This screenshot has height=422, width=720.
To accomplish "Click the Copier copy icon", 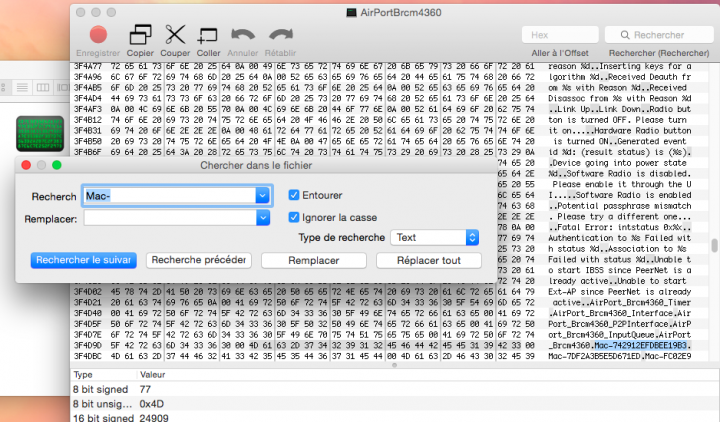I will (x=140, y=35).
